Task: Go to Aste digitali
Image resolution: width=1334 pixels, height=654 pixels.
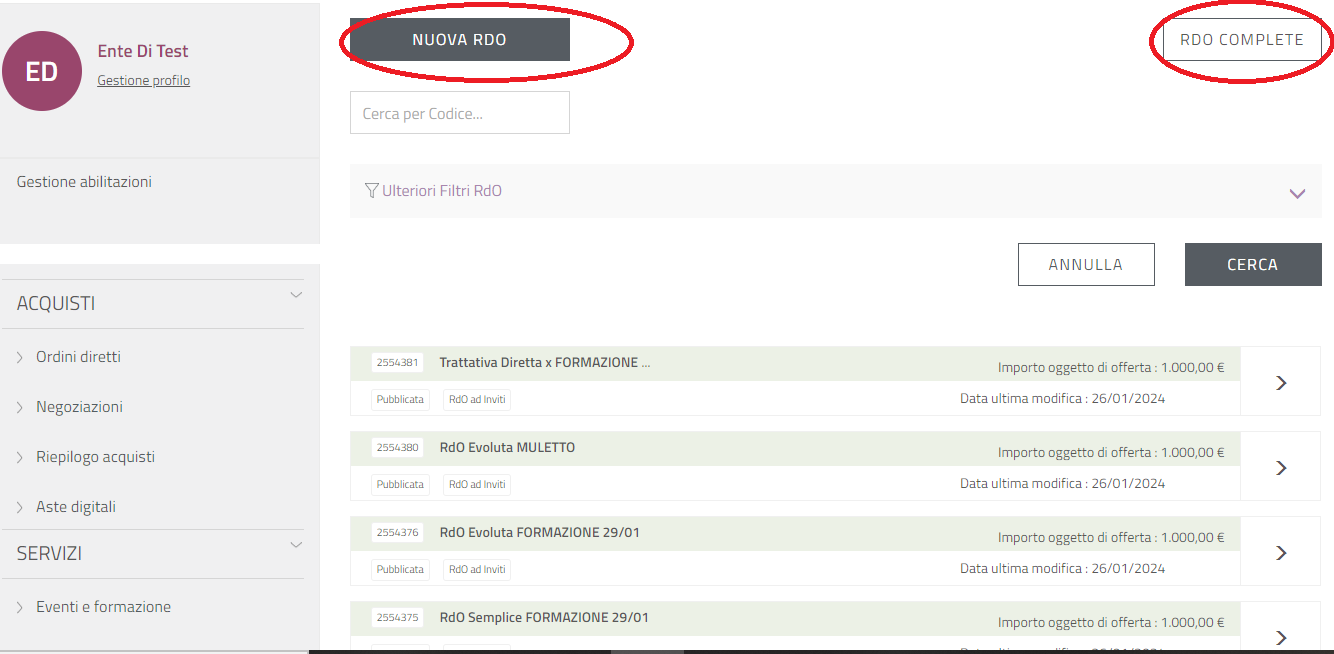Action: tap(76, 507)
